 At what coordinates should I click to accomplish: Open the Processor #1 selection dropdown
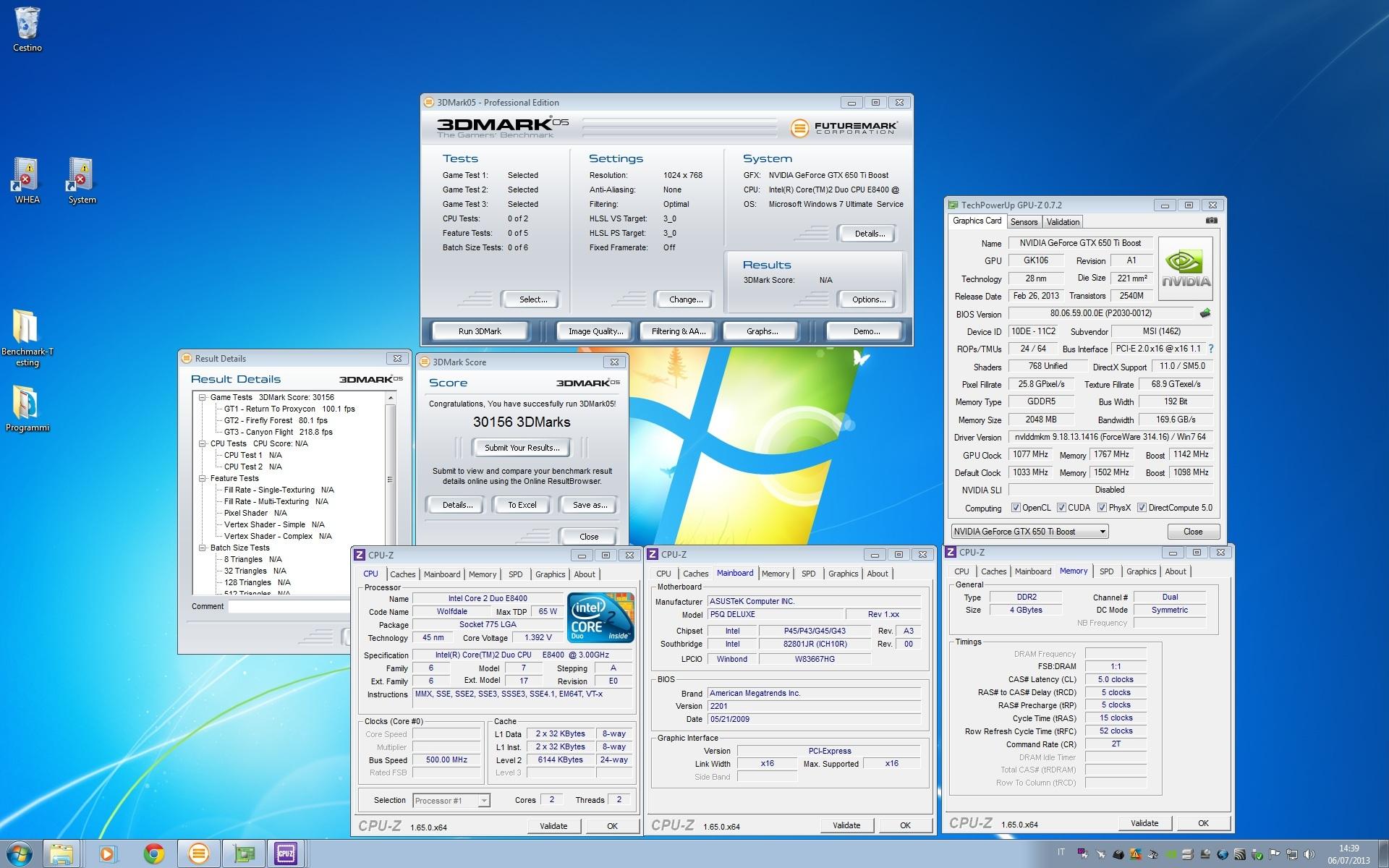point(451,801)
